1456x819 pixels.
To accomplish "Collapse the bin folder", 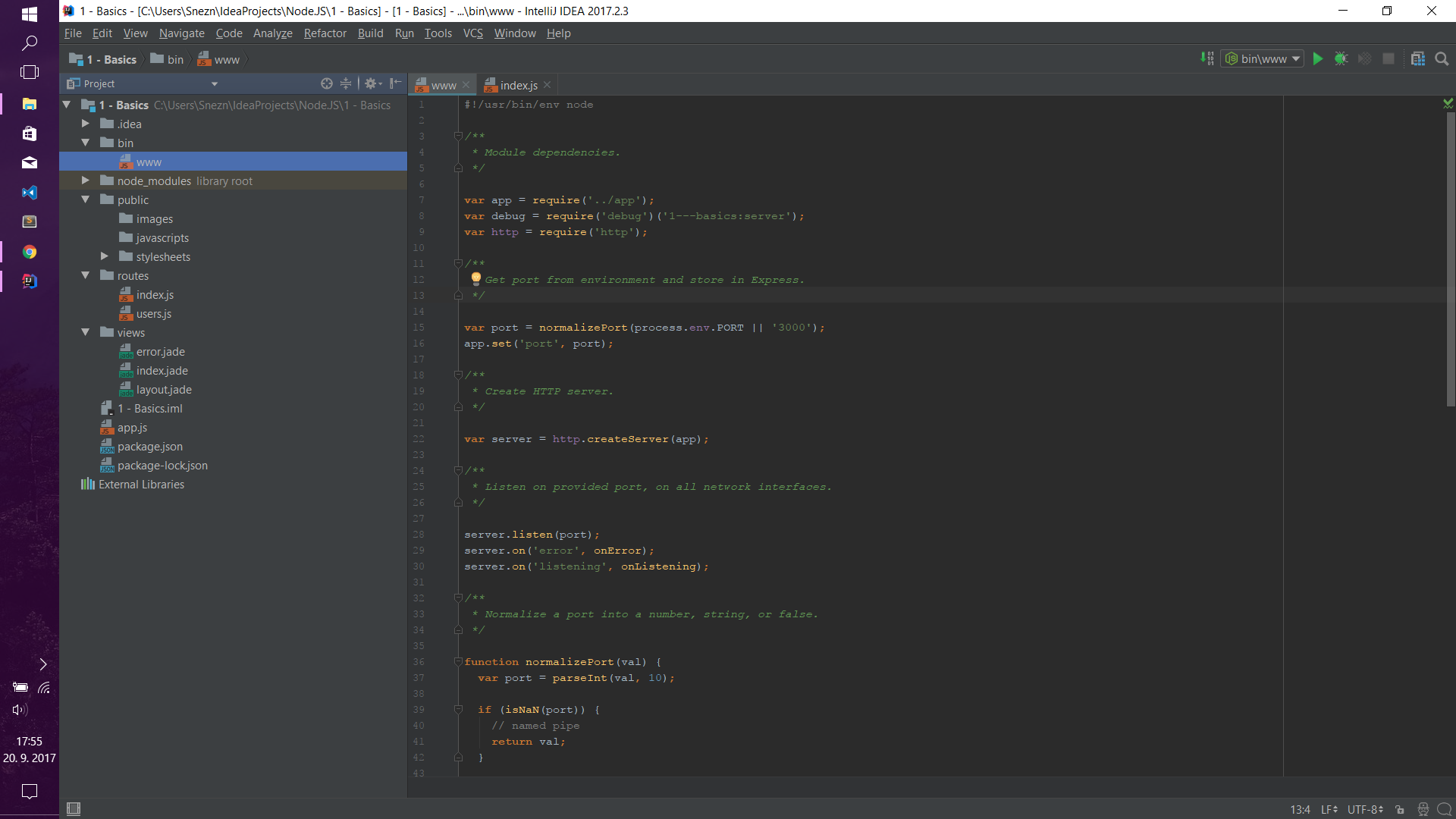I will [x=86, y=143].
